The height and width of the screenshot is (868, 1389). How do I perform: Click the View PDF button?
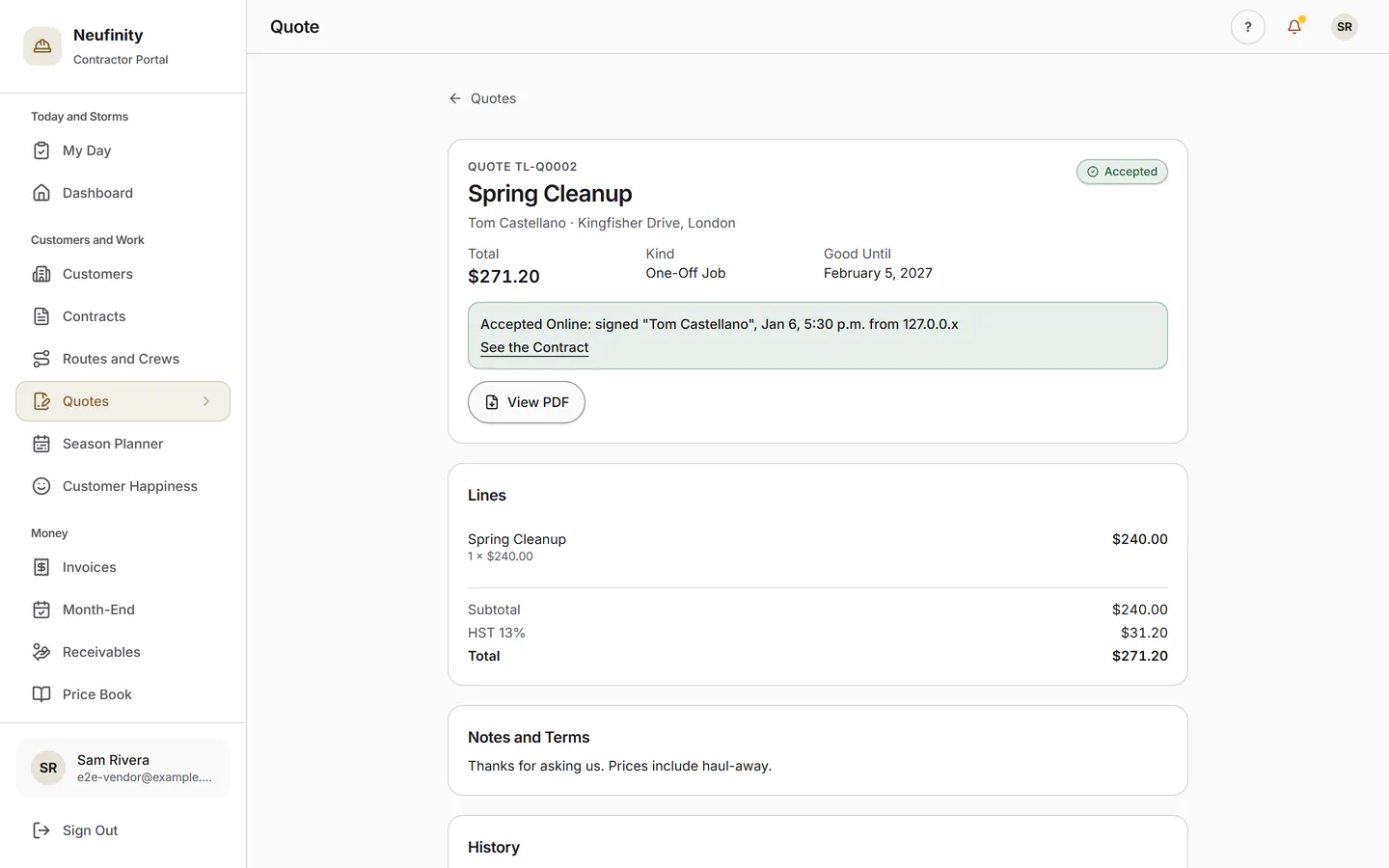point(527,402)
